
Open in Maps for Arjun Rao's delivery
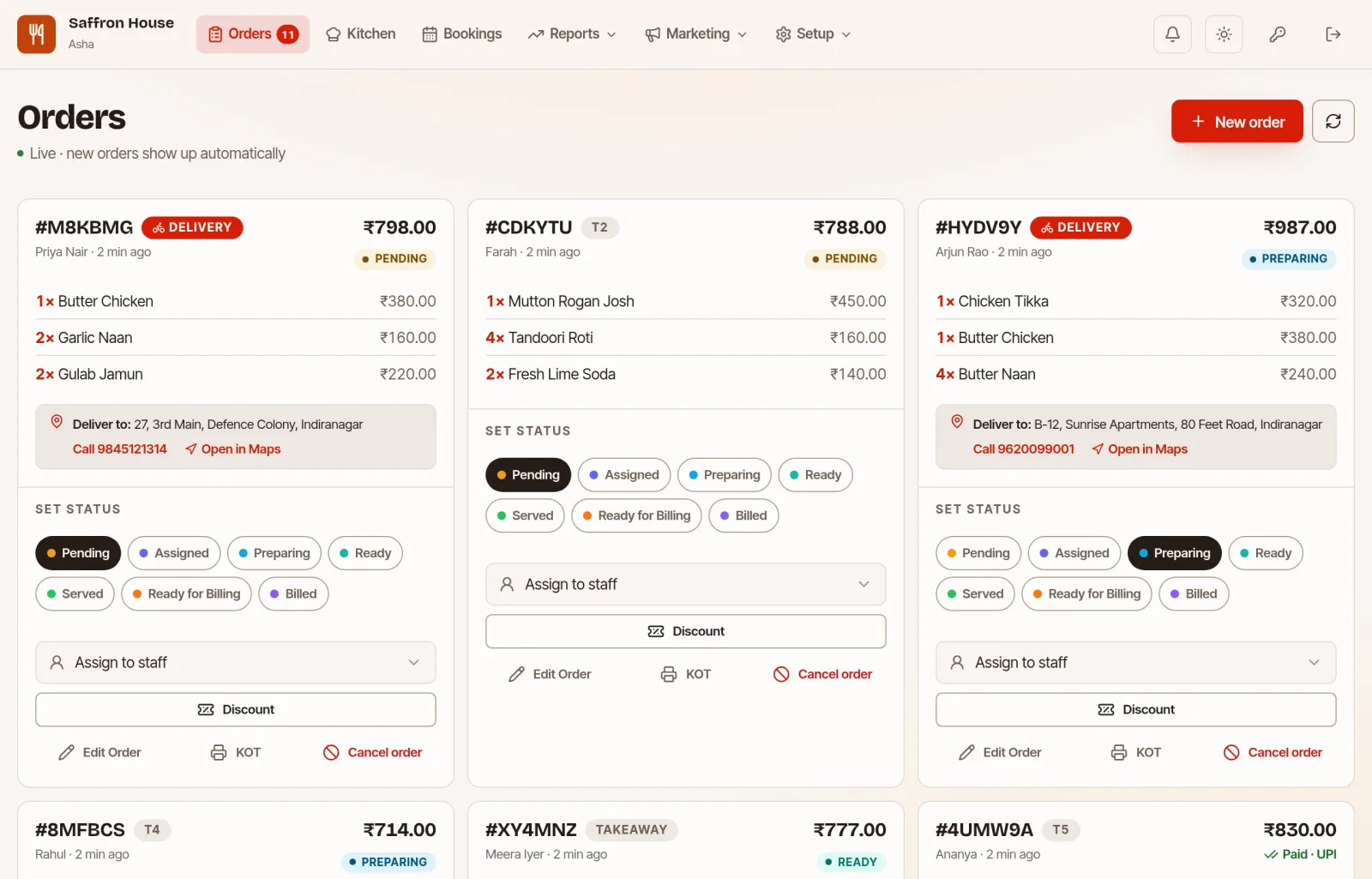[1140, 449]
